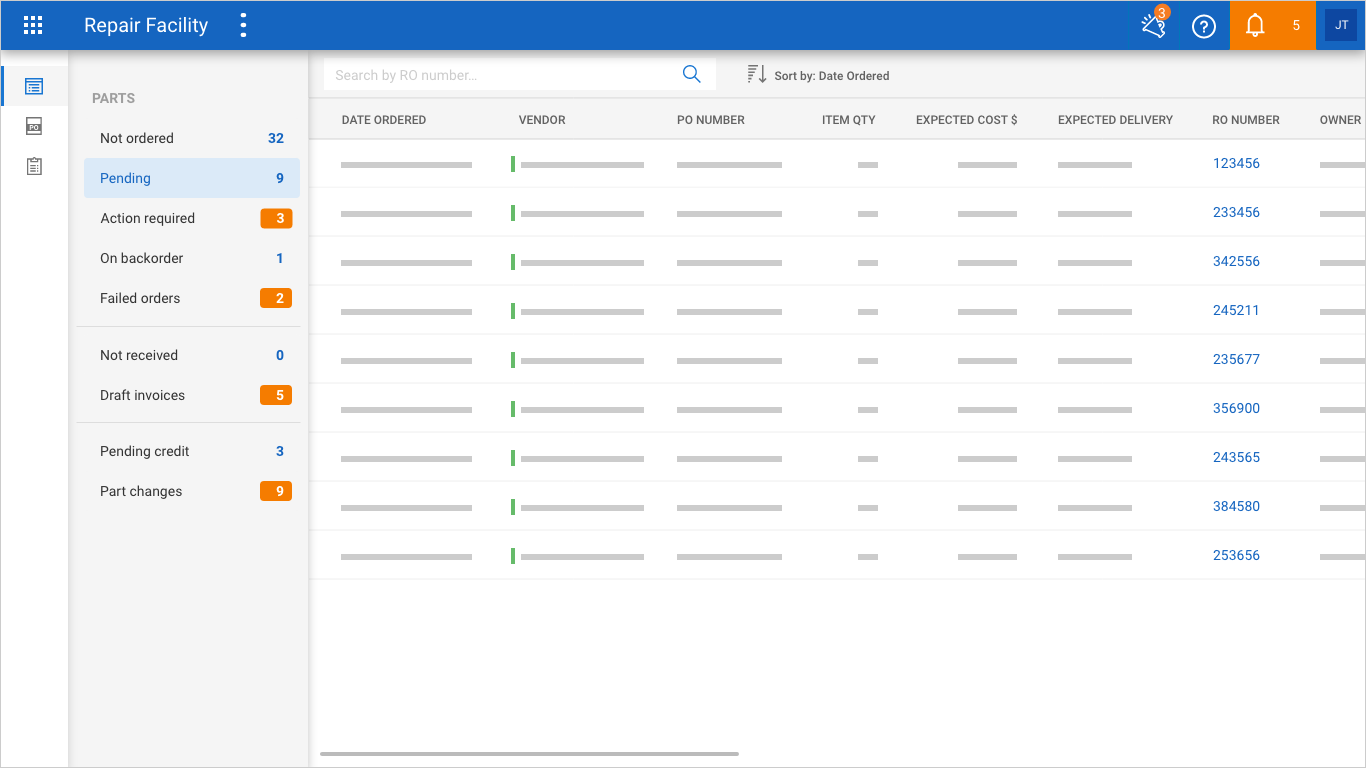Open RO number 342556

1236,261
